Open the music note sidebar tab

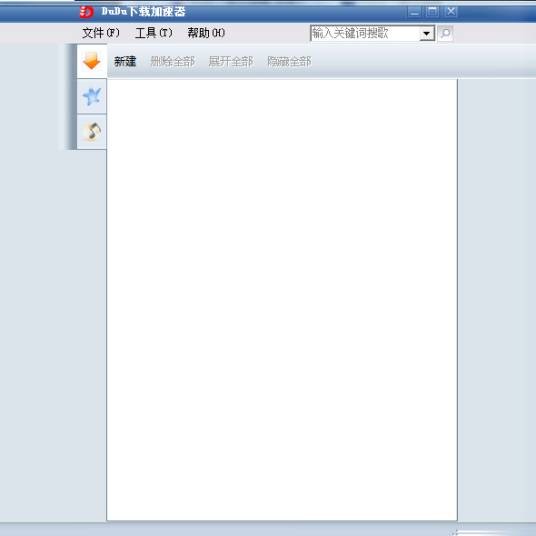pos(92,132)
